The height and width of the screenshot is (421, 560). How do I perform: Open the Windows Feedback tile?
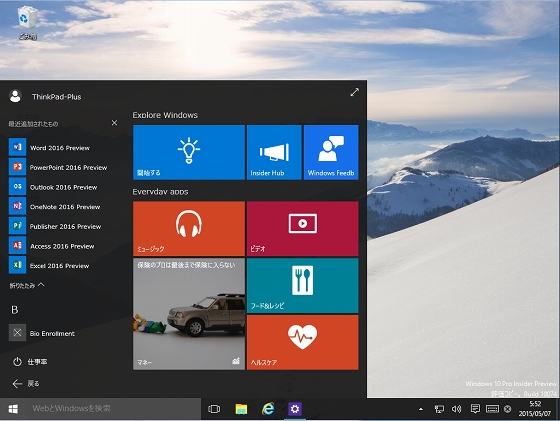coord(331,152)
